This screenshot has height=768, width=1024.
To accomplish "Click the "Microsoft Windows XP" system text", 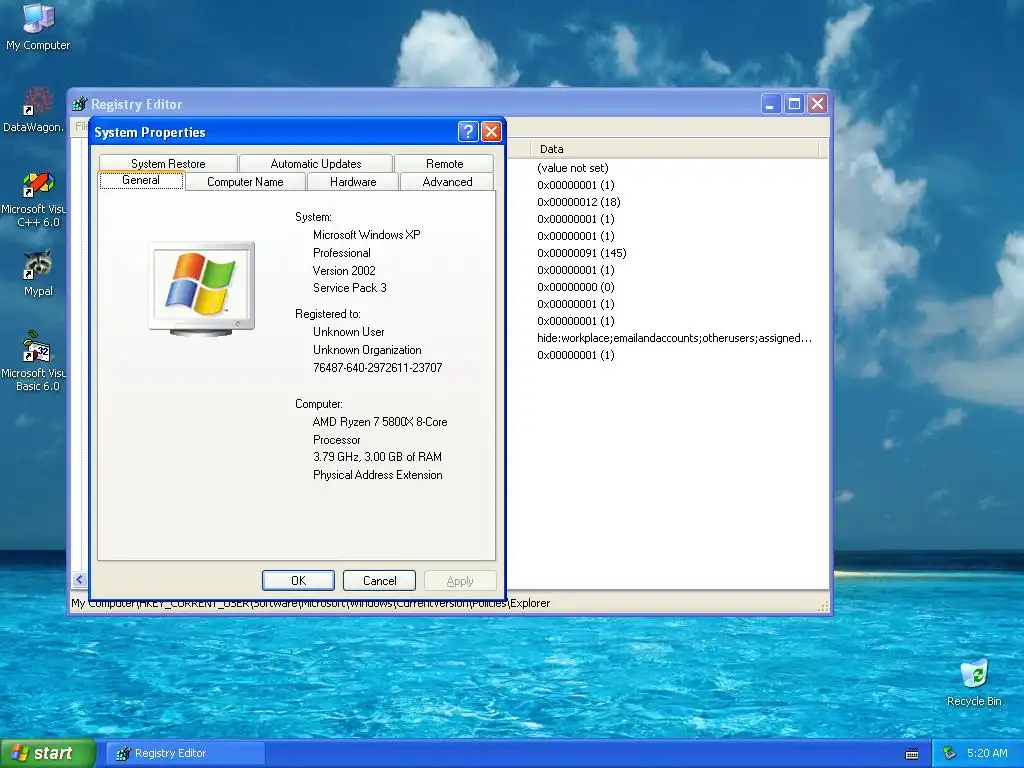I will pyautogui.click(x=366, y=234).
